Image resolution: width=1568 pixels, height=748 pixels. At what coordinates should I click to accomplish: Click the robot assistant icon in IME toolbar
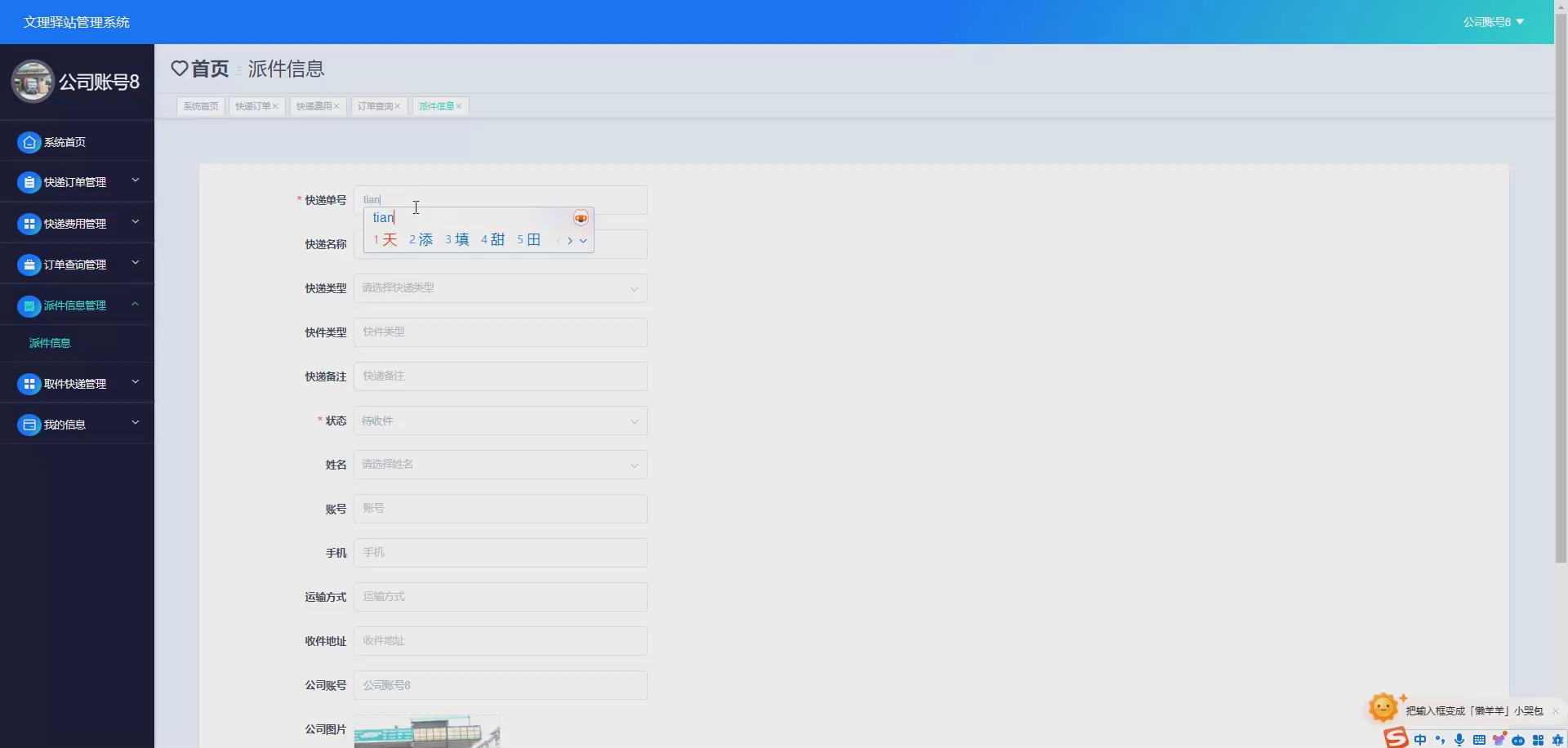[1518, 740]
